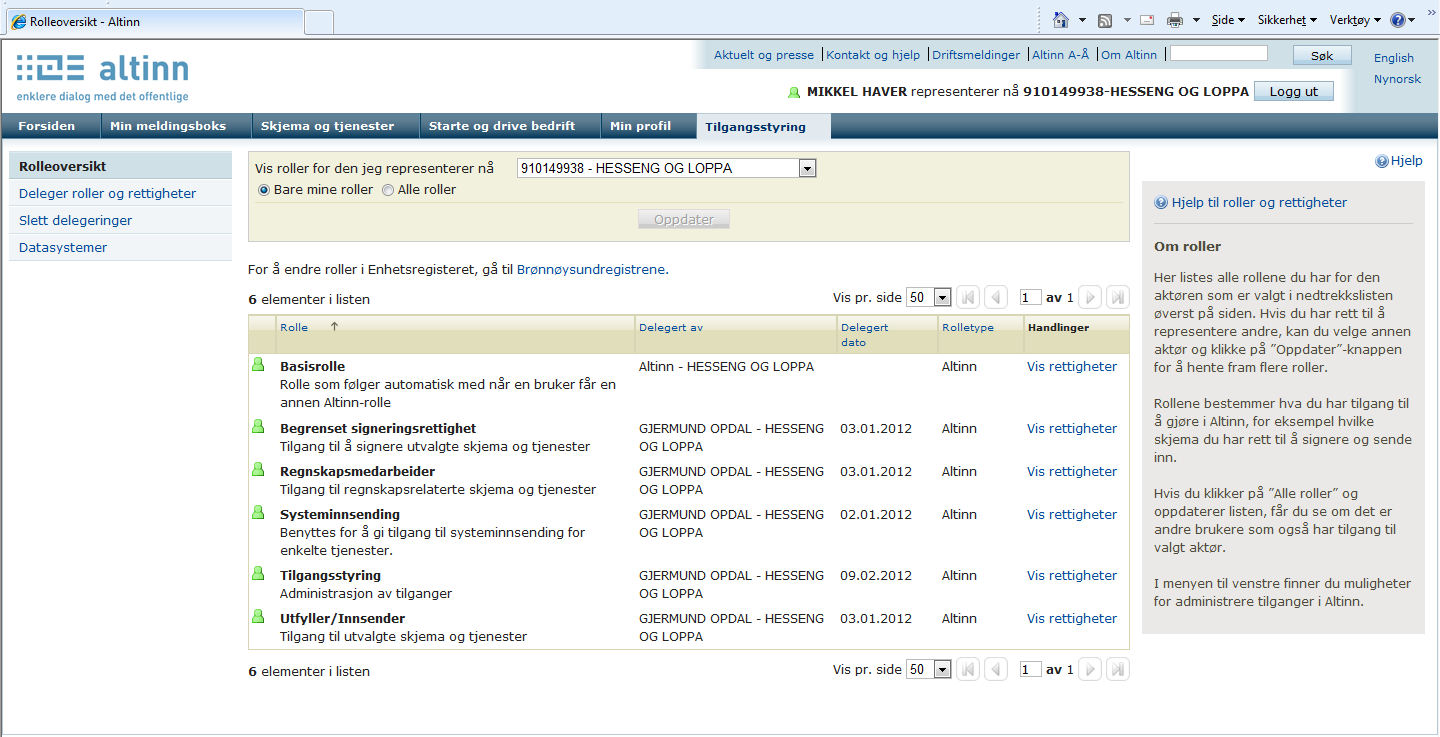Select the Rolleoversikt - Altinn browser tab
The image size is (1440, 737).
pyautogui.click(x=153, y=22)
